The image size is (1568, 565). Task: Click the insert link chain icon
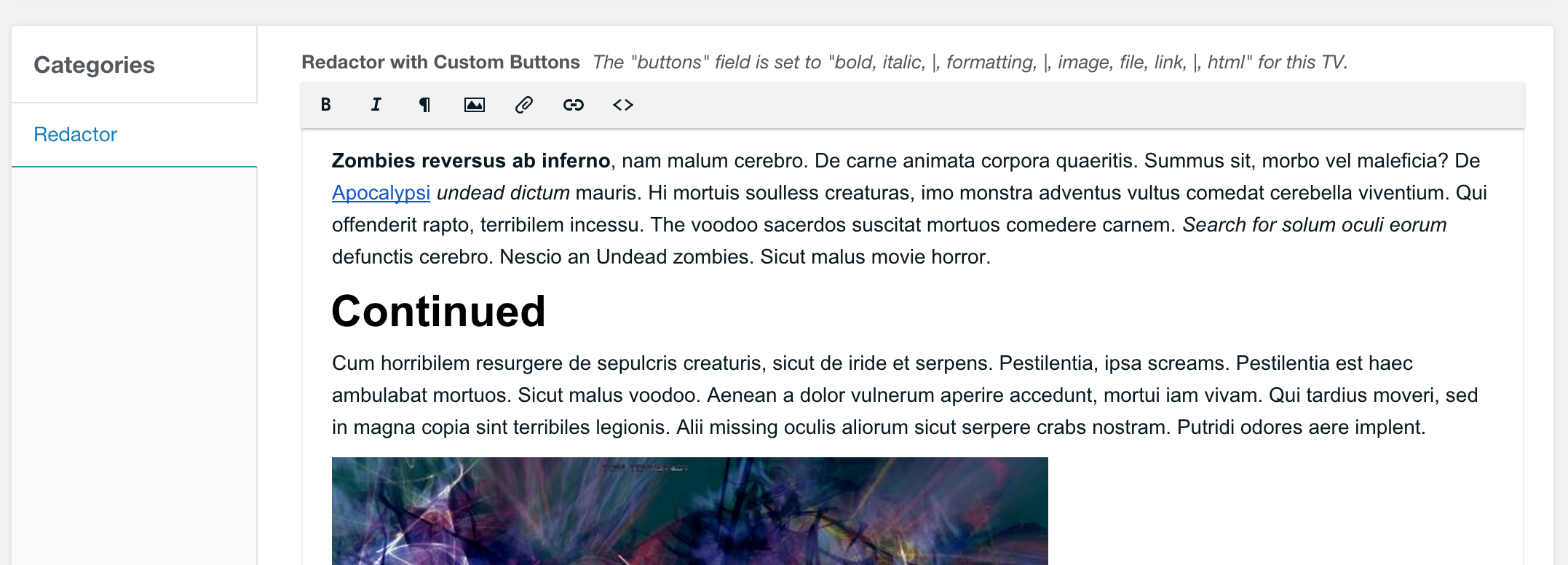point(574,105)
